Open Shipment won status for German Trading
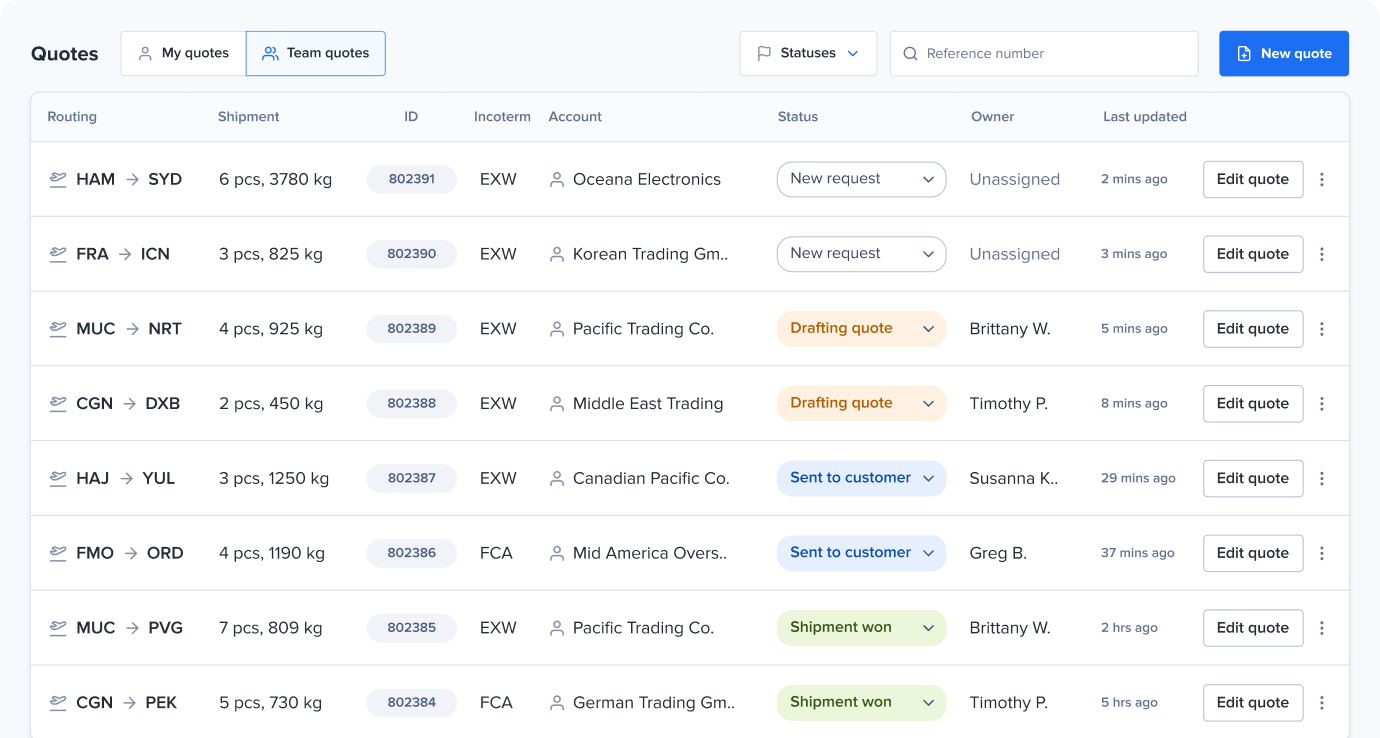The image size is (1380, 738). (861, 702)
